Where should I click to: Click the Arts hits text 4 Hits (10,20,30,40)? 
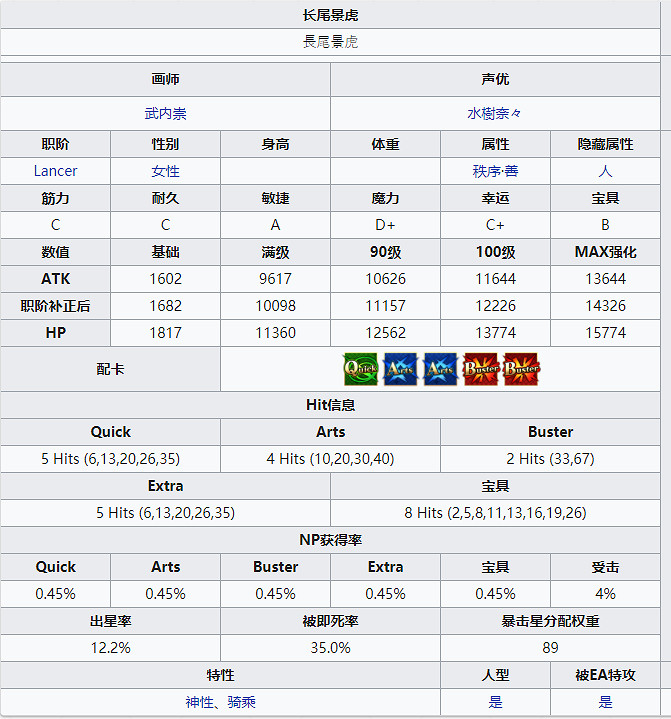pos(330,459)
